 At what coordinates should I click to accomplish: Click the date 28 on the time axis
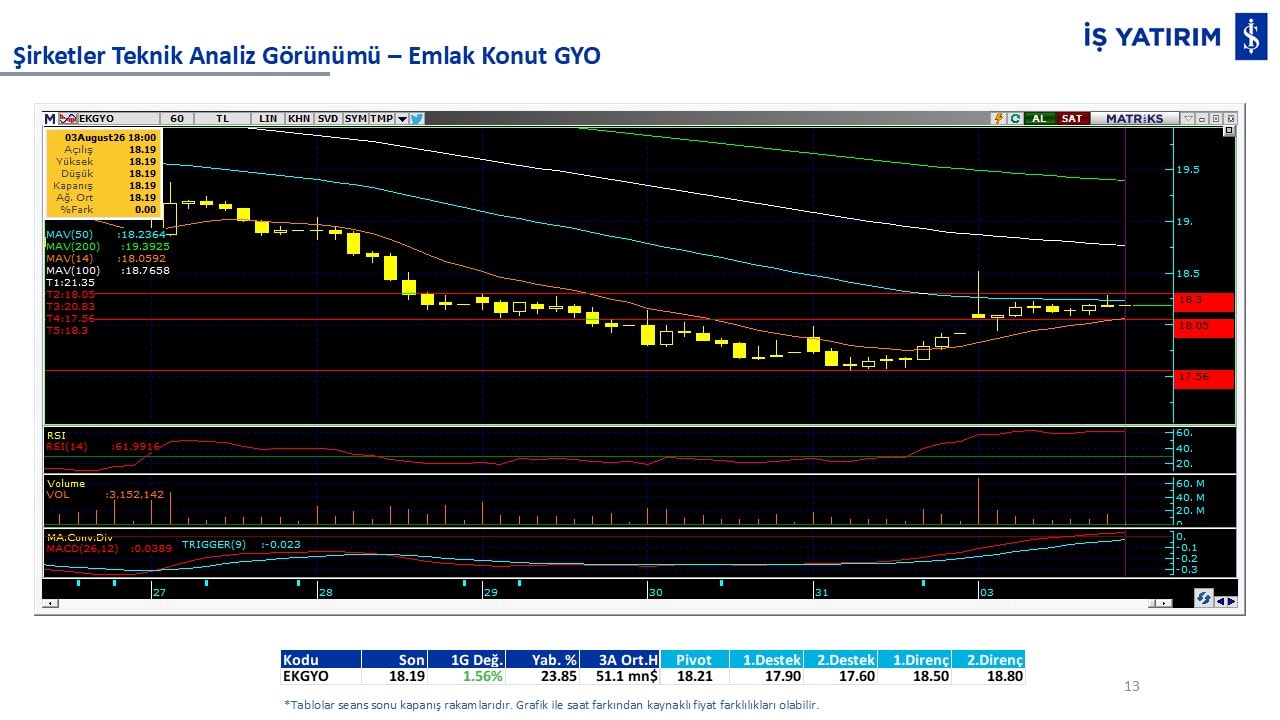325,593
